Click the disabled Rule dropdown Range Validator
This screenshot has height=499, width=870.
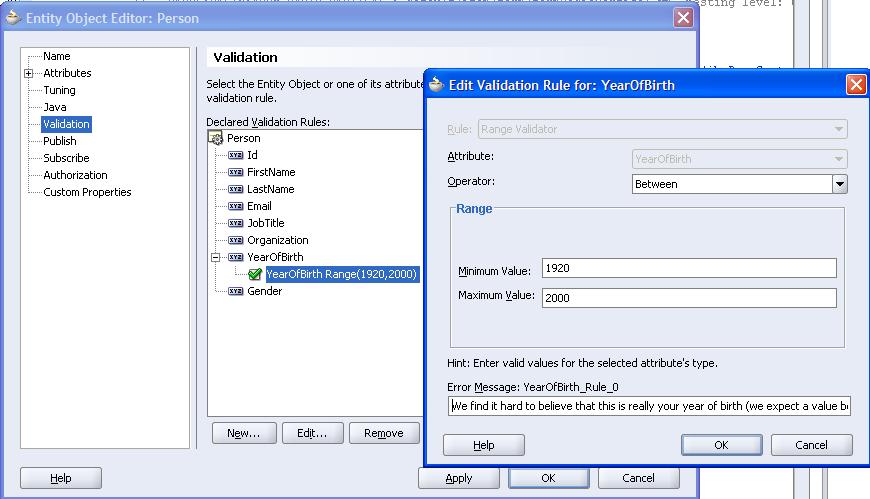662,129
